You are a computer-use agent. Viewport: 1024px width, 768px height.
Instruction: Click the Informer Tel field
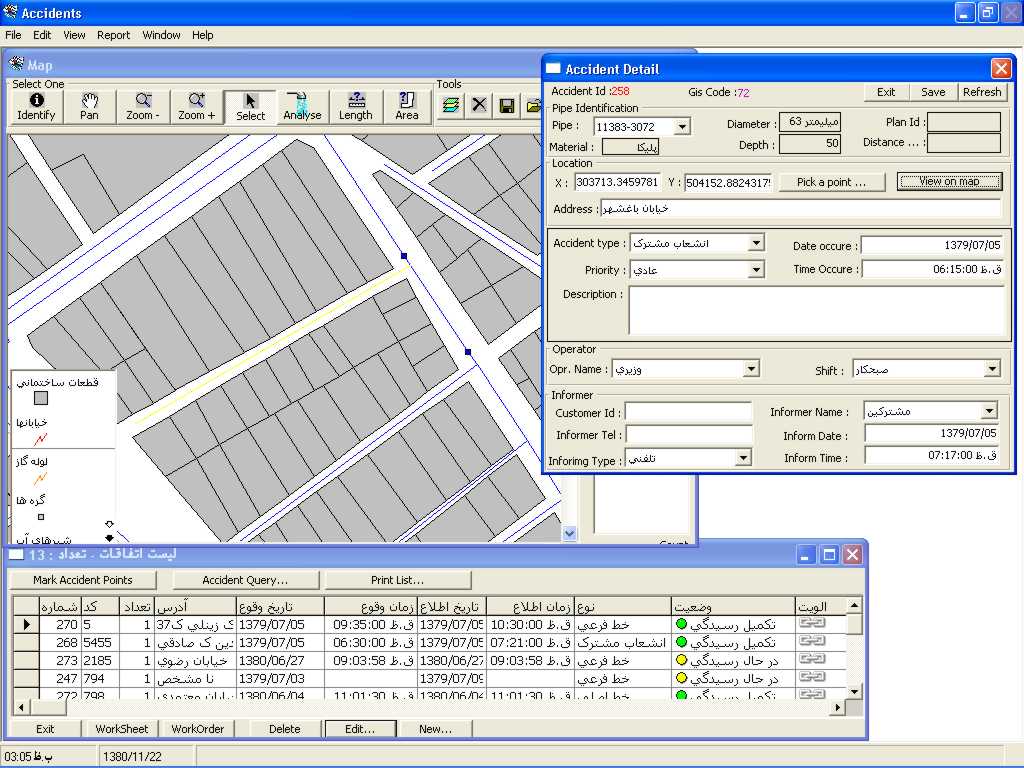[x=689, y=435]
